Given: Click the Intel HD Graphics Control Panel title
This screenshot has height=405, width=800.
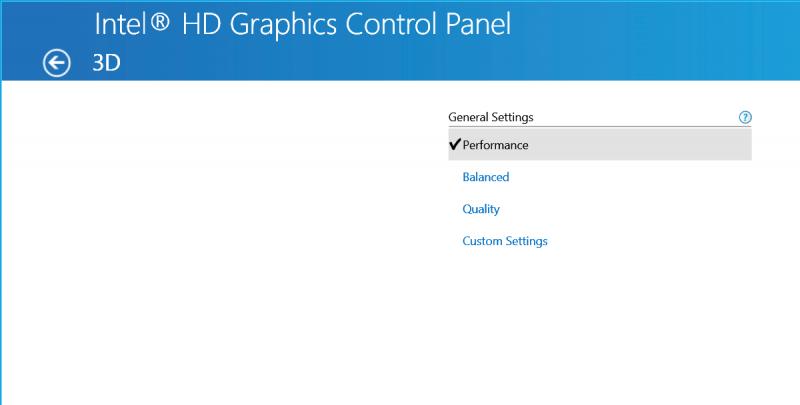Looking at the screenshot, I should tap(303, 24).
